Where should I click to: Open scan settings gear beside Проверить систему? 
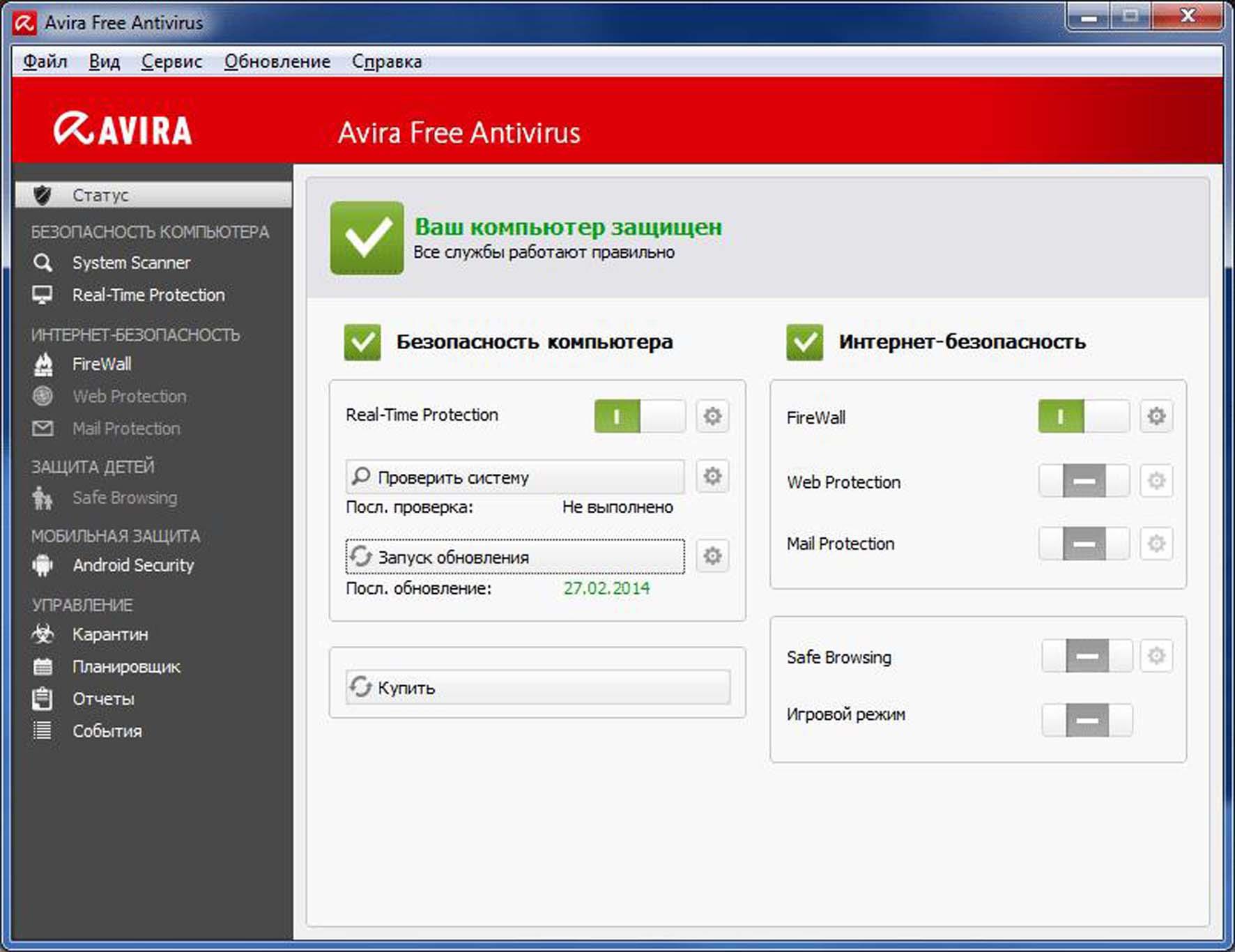click(x=712, y=476)
